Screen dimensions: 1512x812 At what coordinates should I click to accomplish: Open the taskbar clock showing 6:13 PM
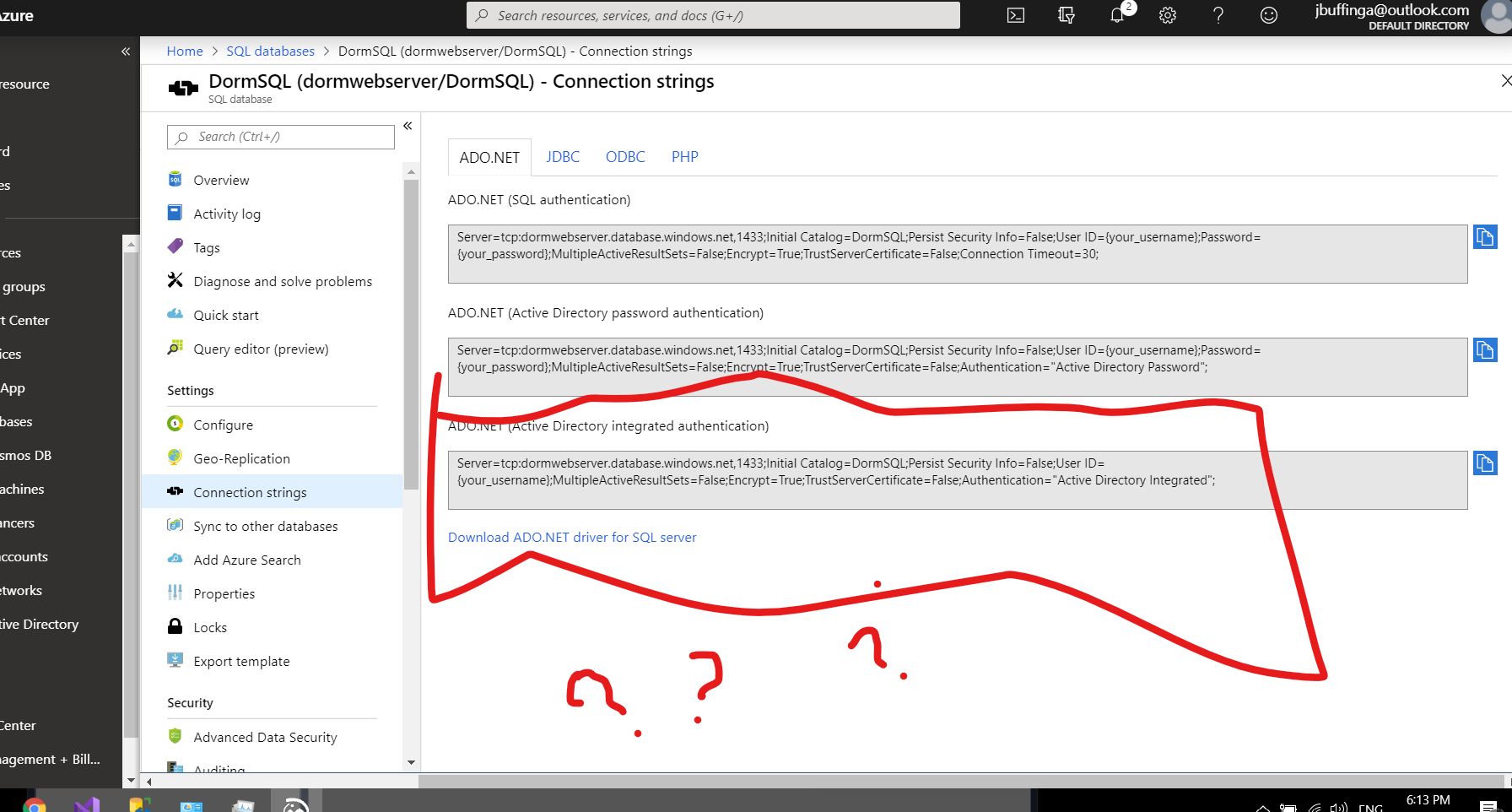pyautogui.click(x=1428, y=801)
